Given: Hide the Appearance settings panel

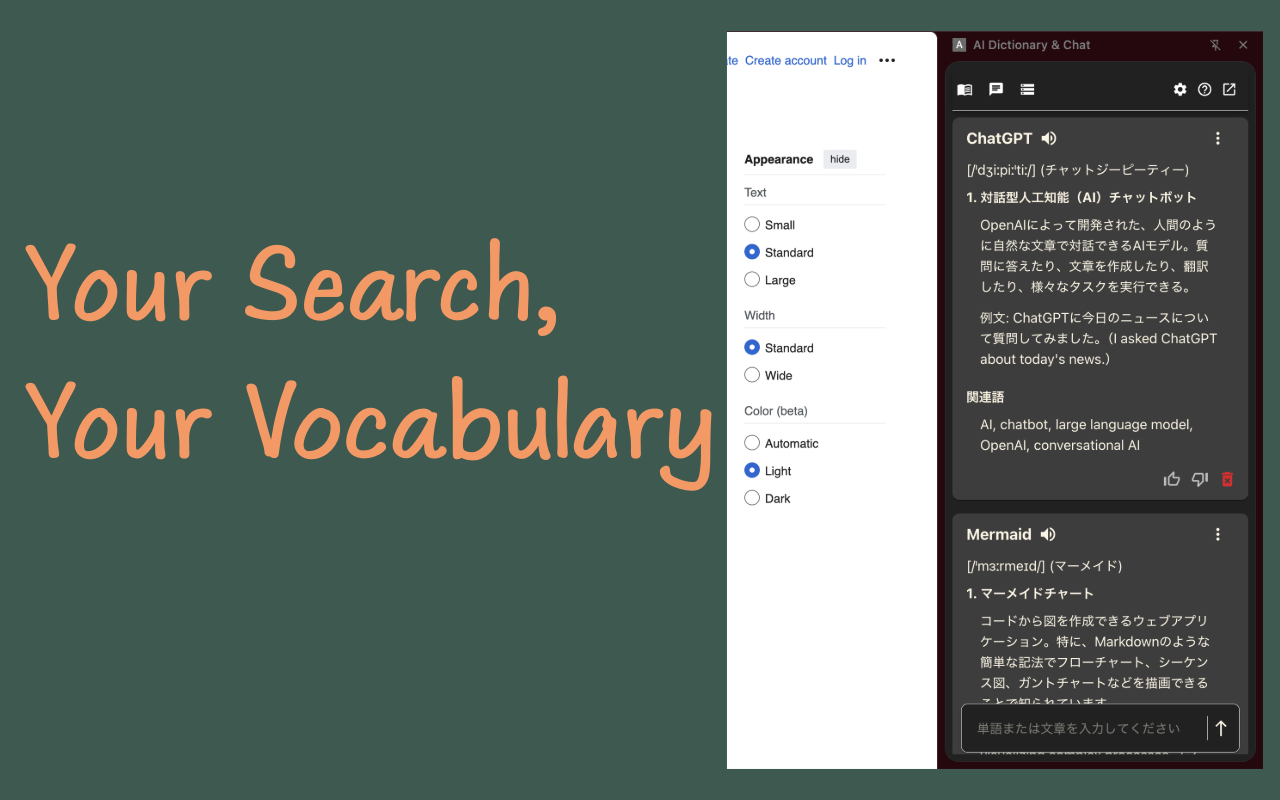Looking at the screenshot, I should (x=840, y=159).
